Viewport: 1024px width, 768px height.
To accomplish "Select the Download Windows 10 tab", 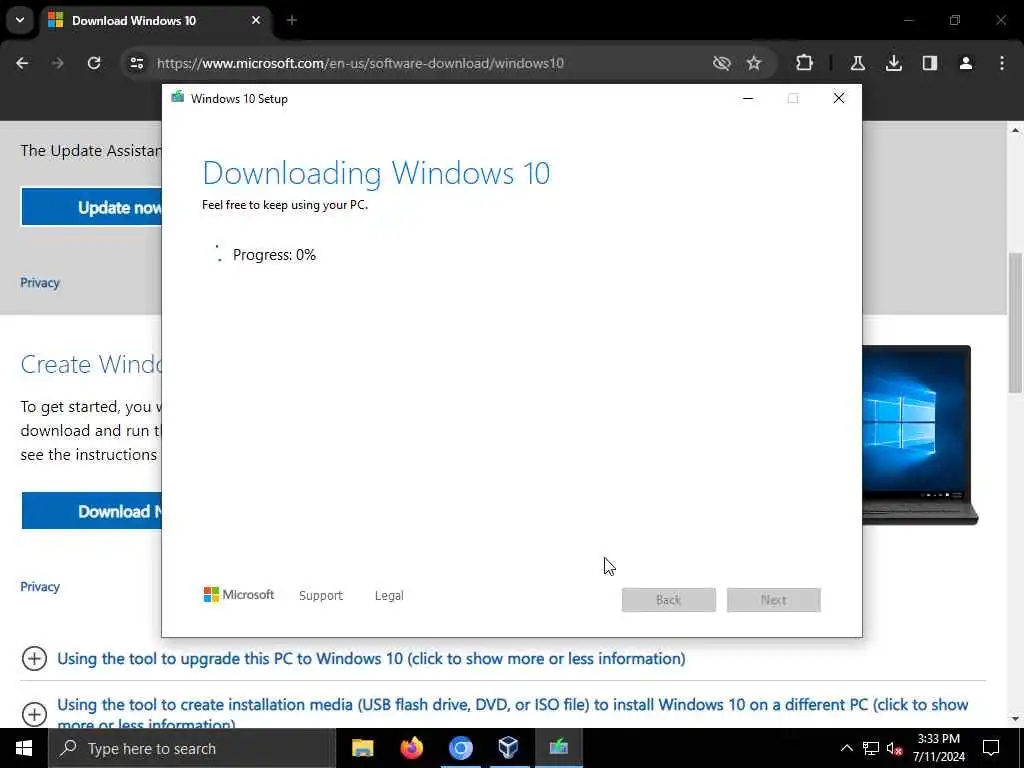I will 155,21.
